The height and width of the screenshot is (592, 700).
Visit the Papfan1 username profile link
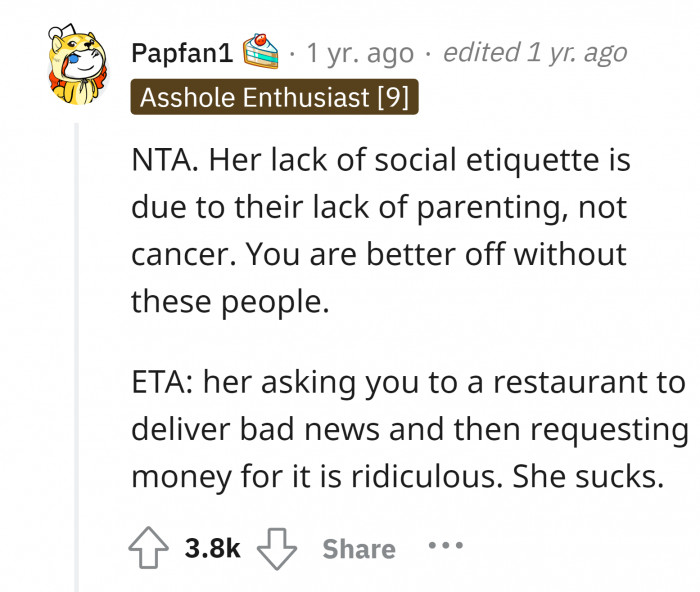pos(182,52)
